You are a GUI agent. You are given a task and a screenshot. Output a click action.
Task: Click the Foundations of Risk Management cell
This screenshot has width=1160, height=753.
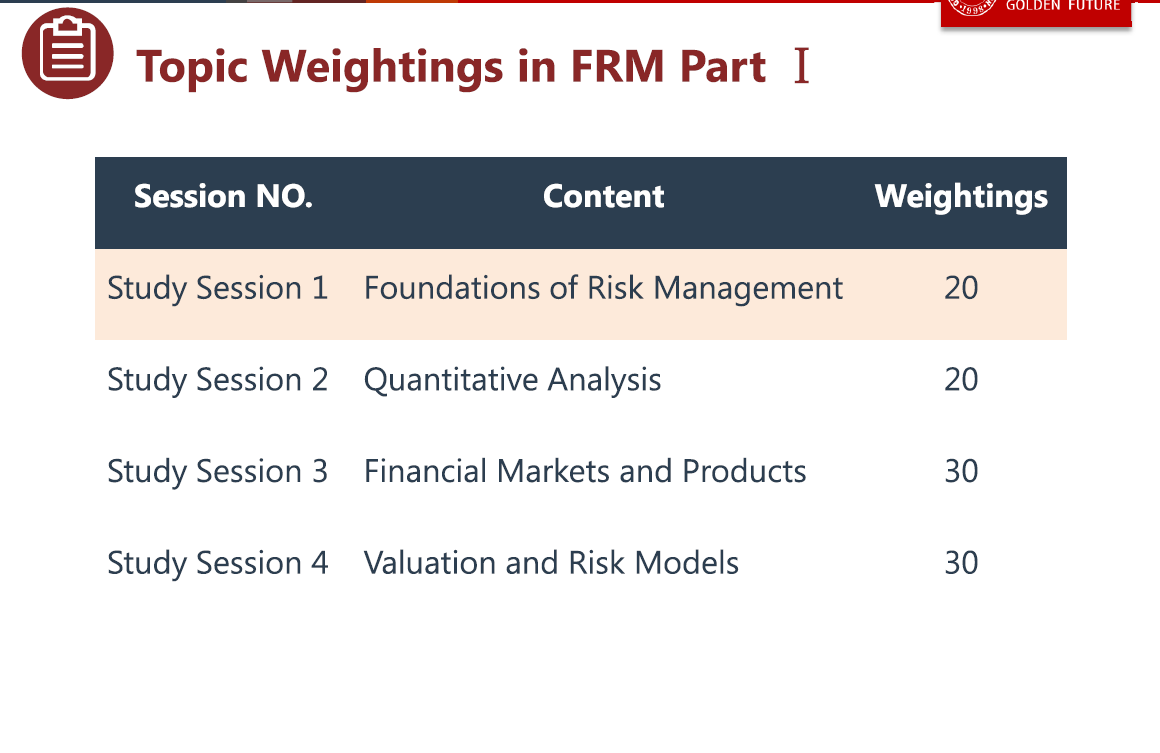click(603, 289)
